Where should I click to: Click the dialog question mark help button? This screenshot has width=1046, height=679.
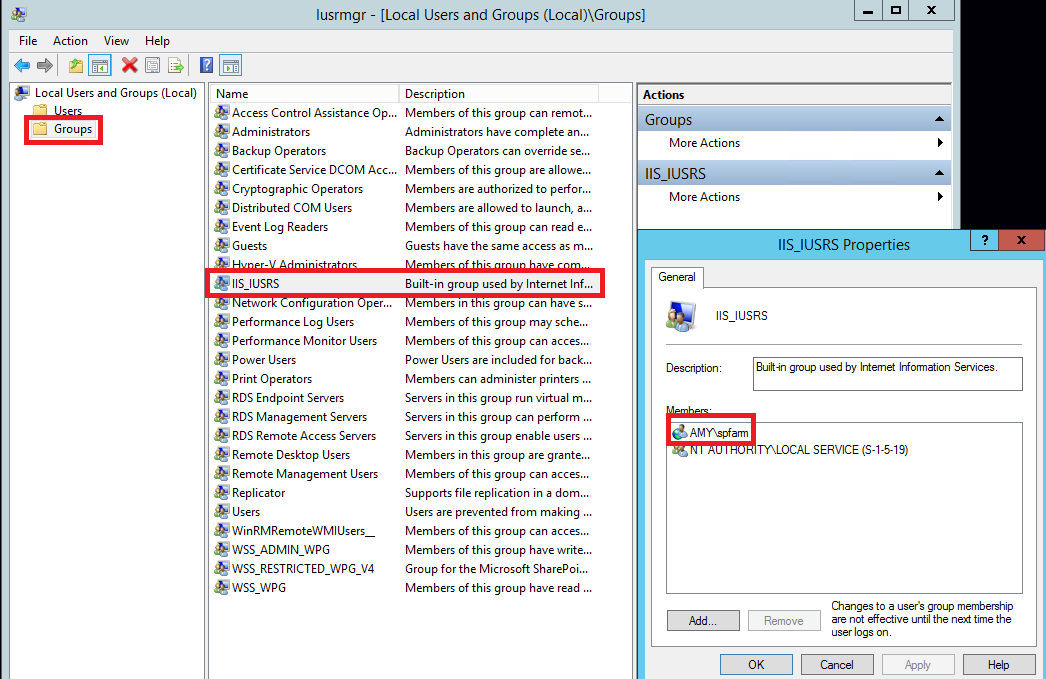(985, 241)
